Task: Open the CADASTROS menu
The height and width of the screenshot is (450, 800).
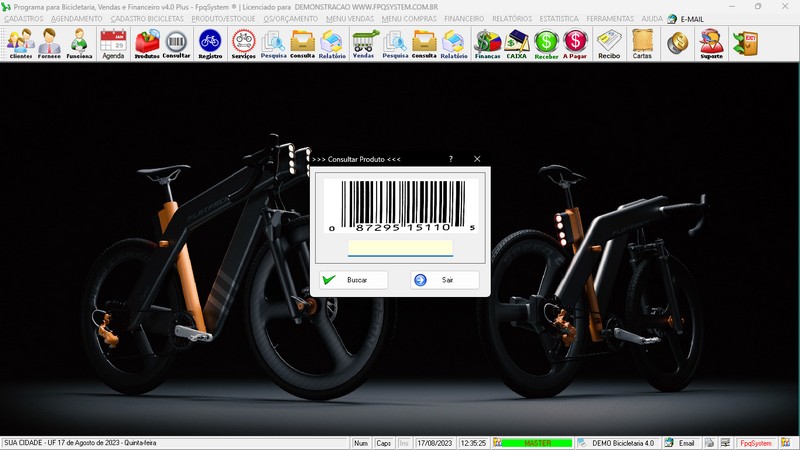Action: pyautogui.click(x=24, y=19)
